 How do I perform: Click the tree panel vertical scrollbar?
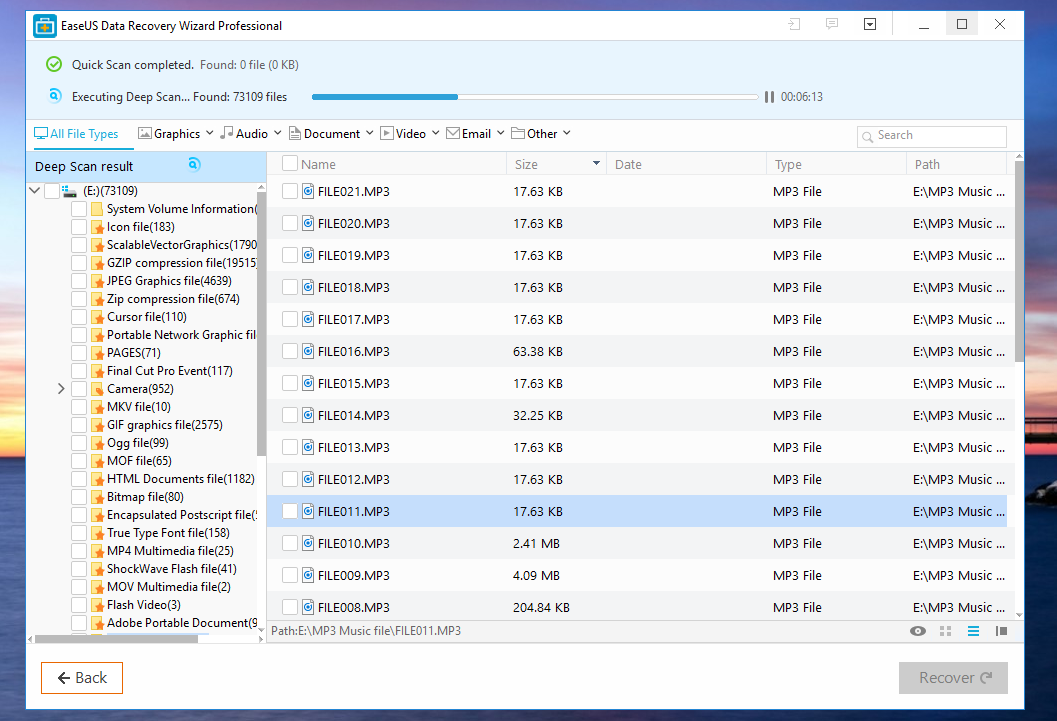261,323
